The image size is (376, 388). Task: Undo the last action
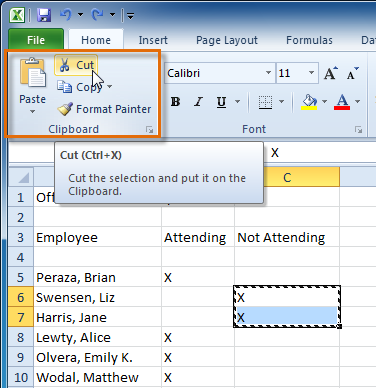point(65,15)
